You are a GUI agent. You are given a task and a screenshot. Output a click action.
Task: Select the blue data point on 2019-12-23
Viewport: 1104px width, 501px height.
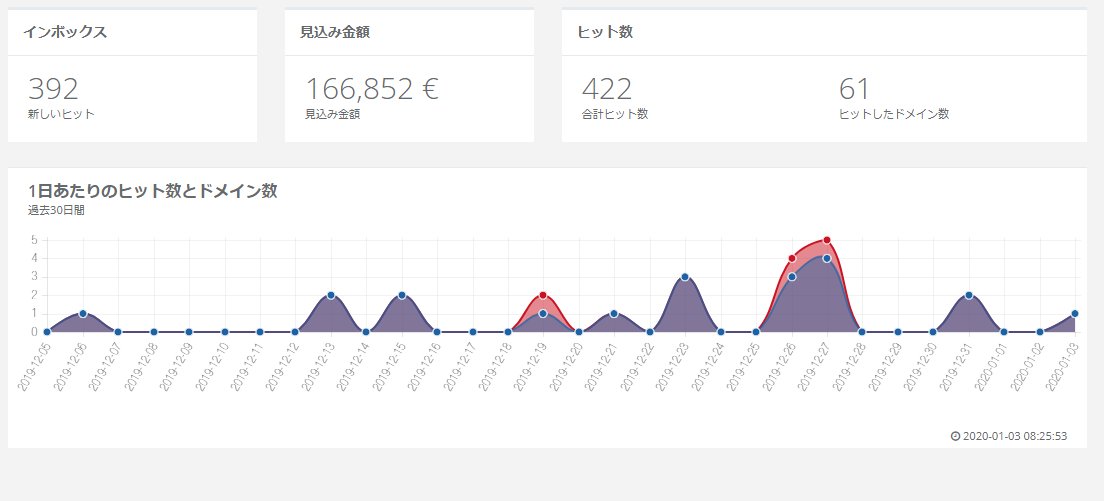685,277
